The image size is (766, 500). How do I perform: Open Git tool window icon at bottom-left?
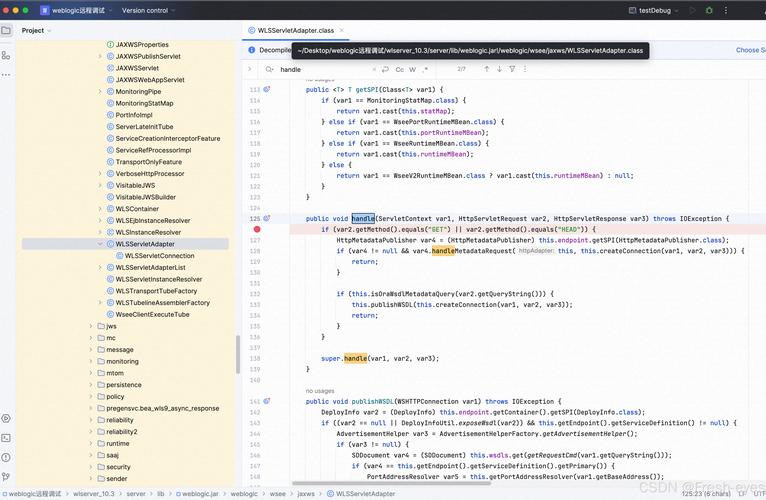click(x=6, y=477)
